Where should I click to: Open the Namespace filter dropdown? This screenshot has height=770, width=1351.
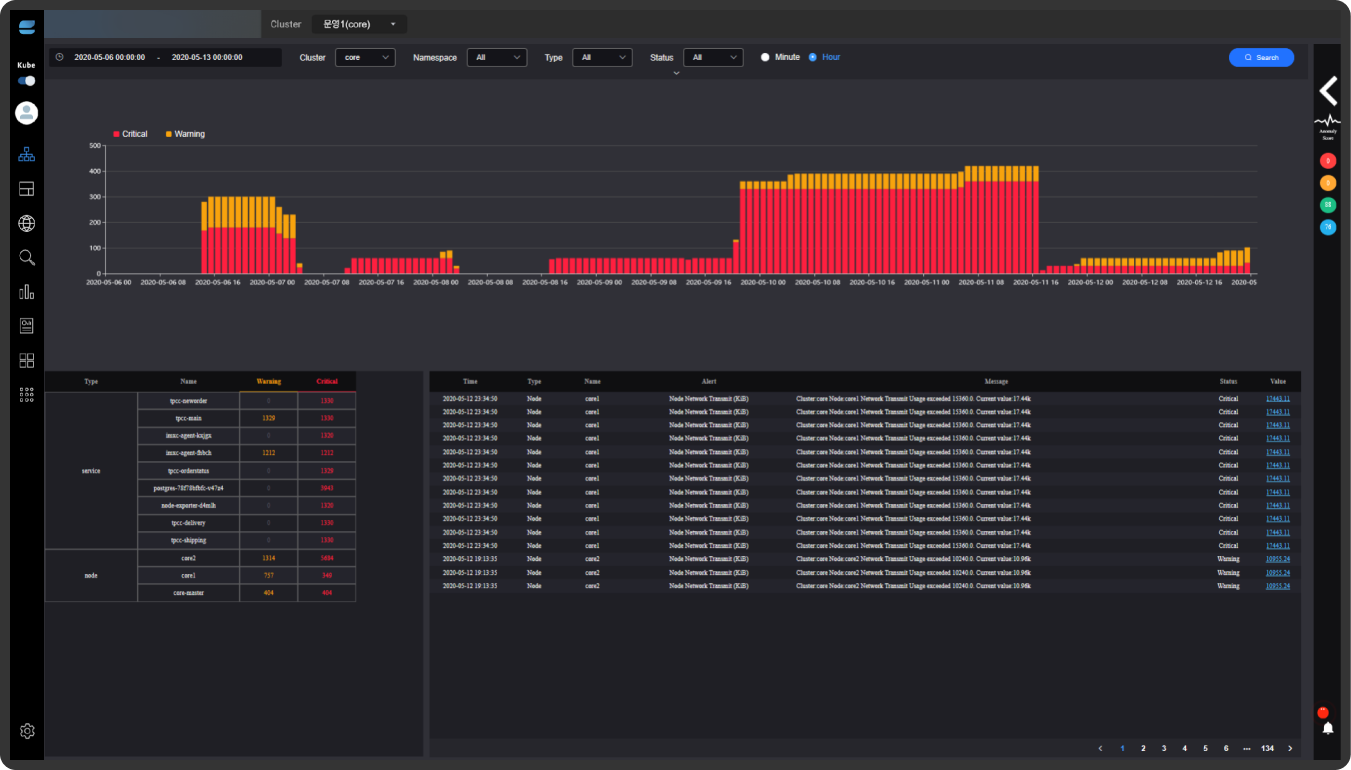click(x=497, y=58)
